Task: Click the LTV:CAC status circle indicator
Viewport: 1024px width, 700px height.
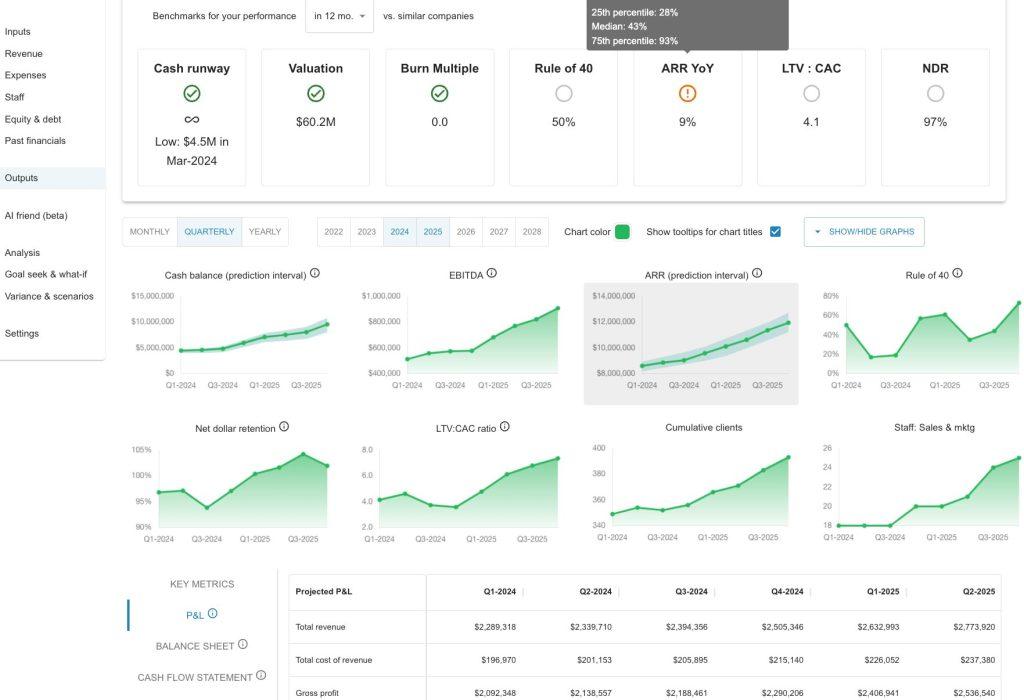Action: [811, 91]
